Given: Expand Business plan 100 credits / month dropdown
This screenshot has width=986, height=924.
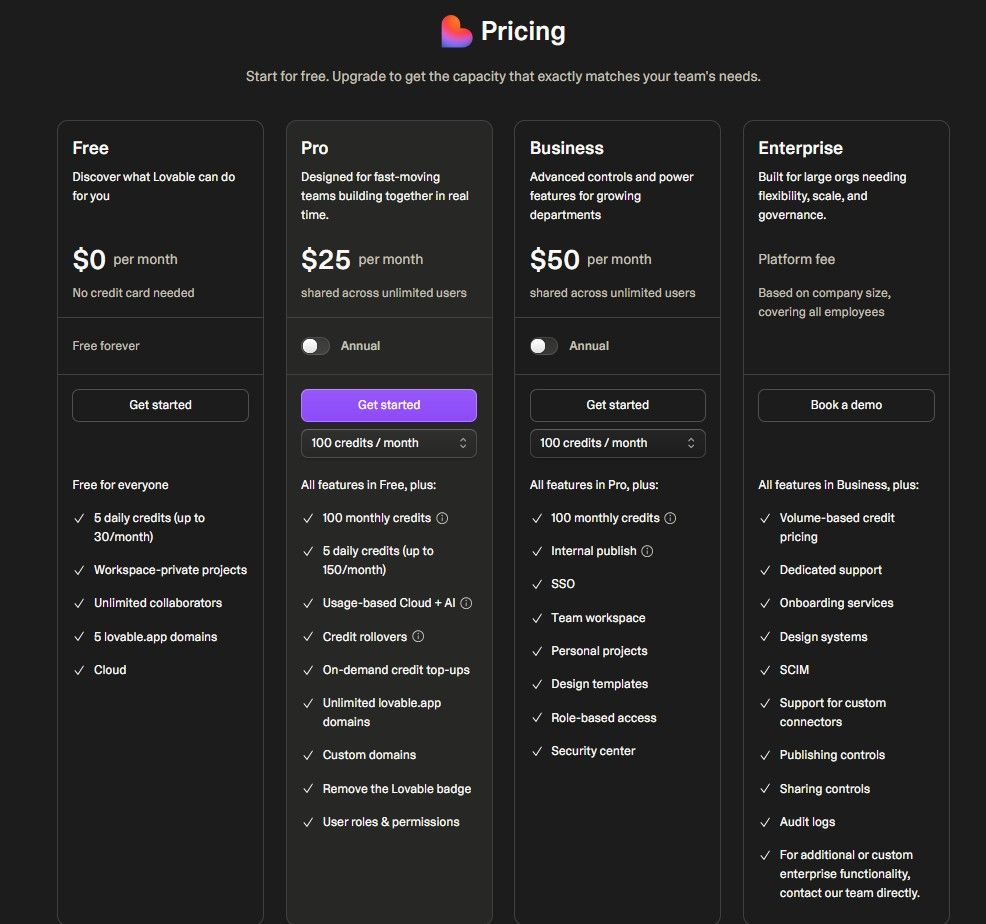Looking at the screenshot, I should (x=618, y=443).
